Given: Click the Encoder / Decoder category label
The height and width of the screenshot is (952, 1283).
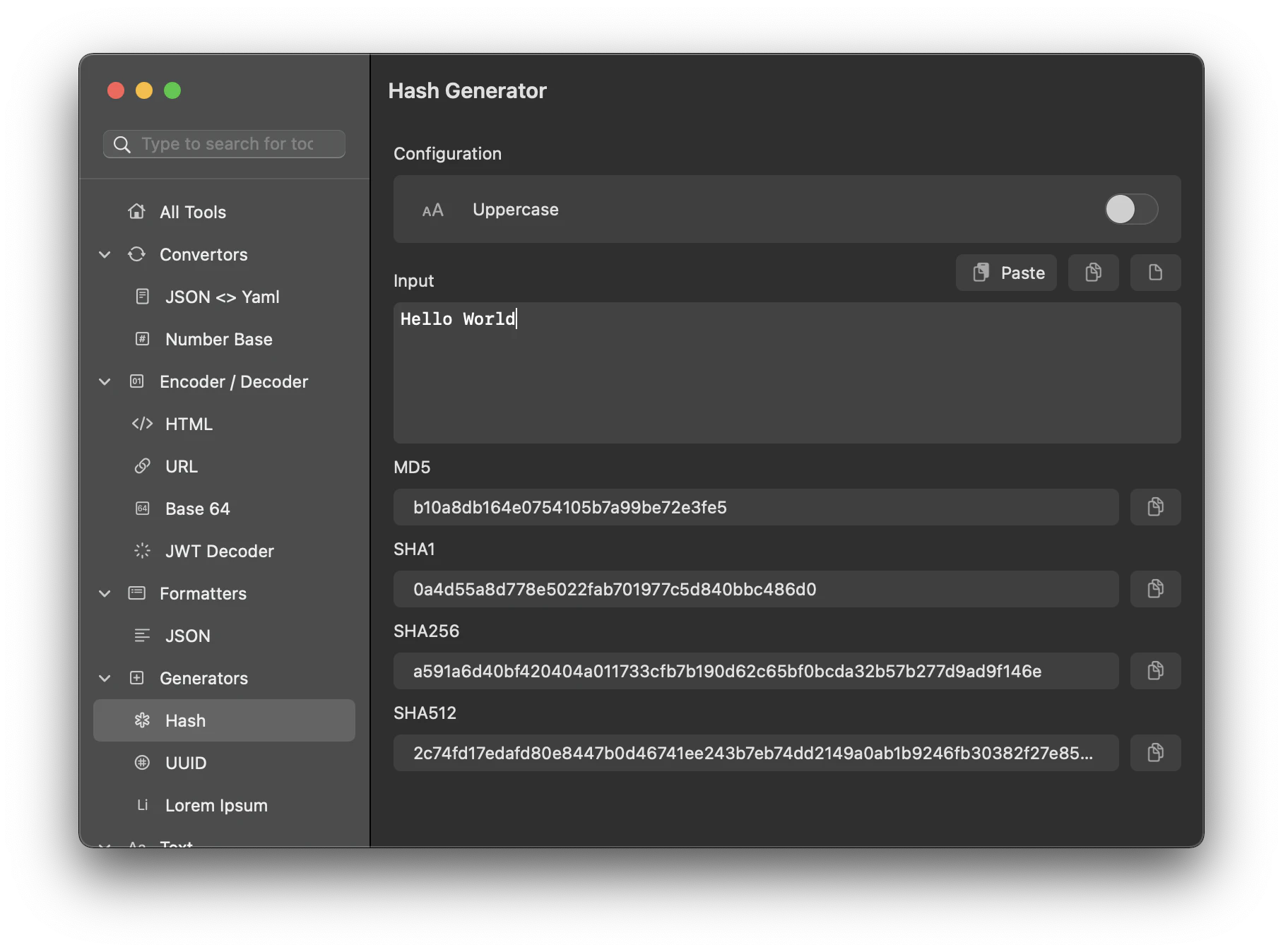Looking at the screenshot, I should 234,381.
